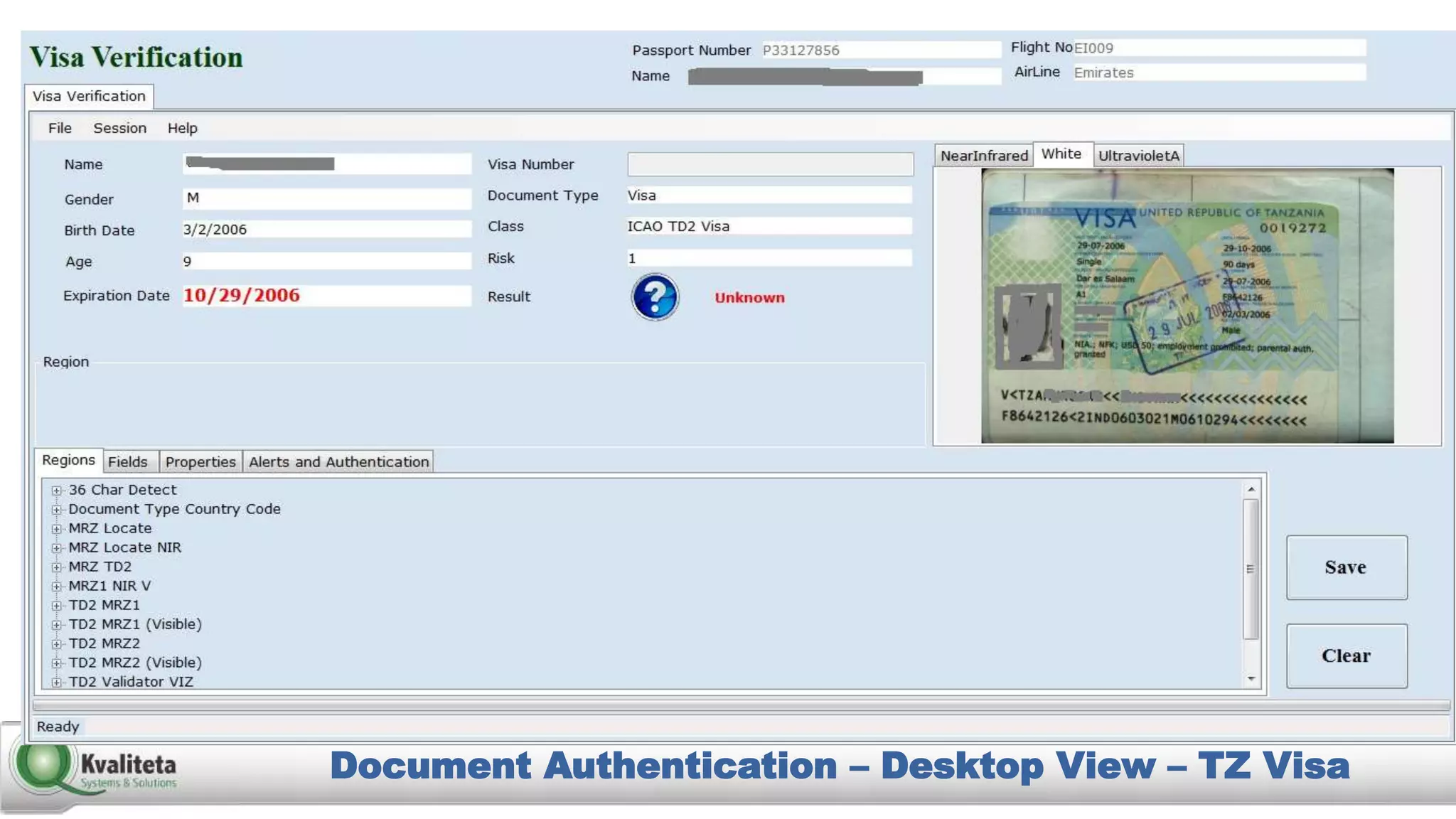The width and height of the screenshot is (1456, 819).
Task: Click the Risk field showing 1
Action: (769, 258)
